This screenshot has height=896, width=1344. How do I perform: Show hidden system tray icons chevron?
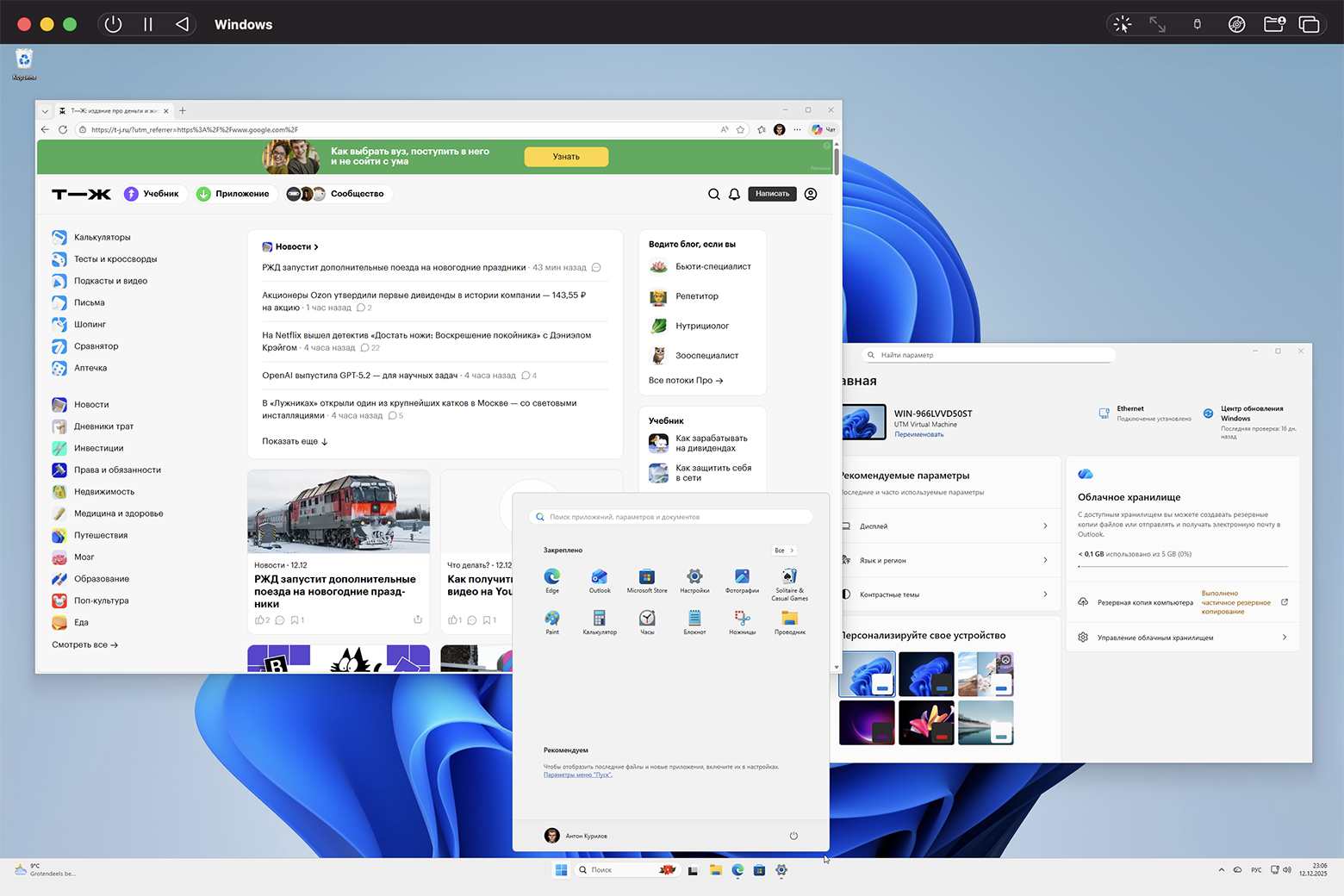[1221, 870]
